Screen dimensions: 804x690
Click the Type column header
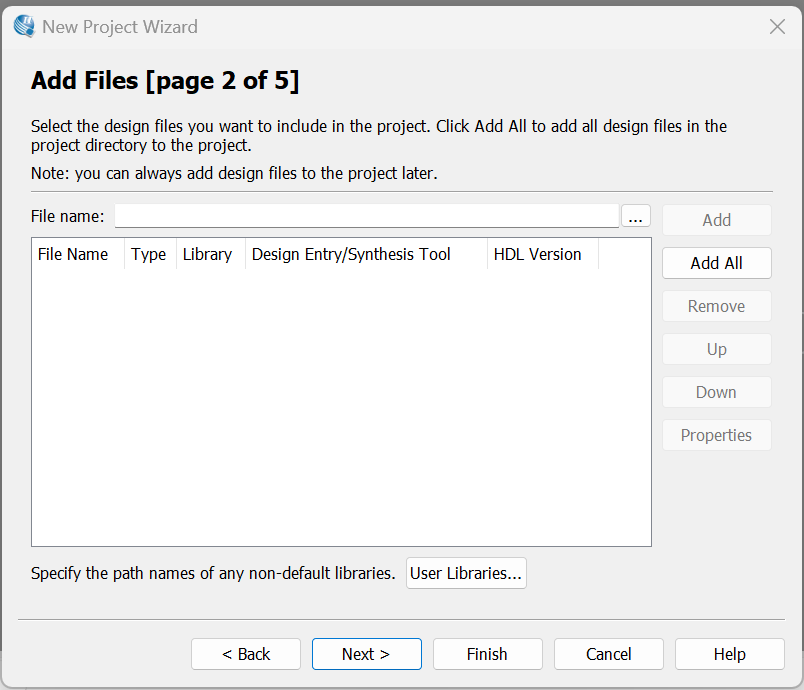pos(149,254)
